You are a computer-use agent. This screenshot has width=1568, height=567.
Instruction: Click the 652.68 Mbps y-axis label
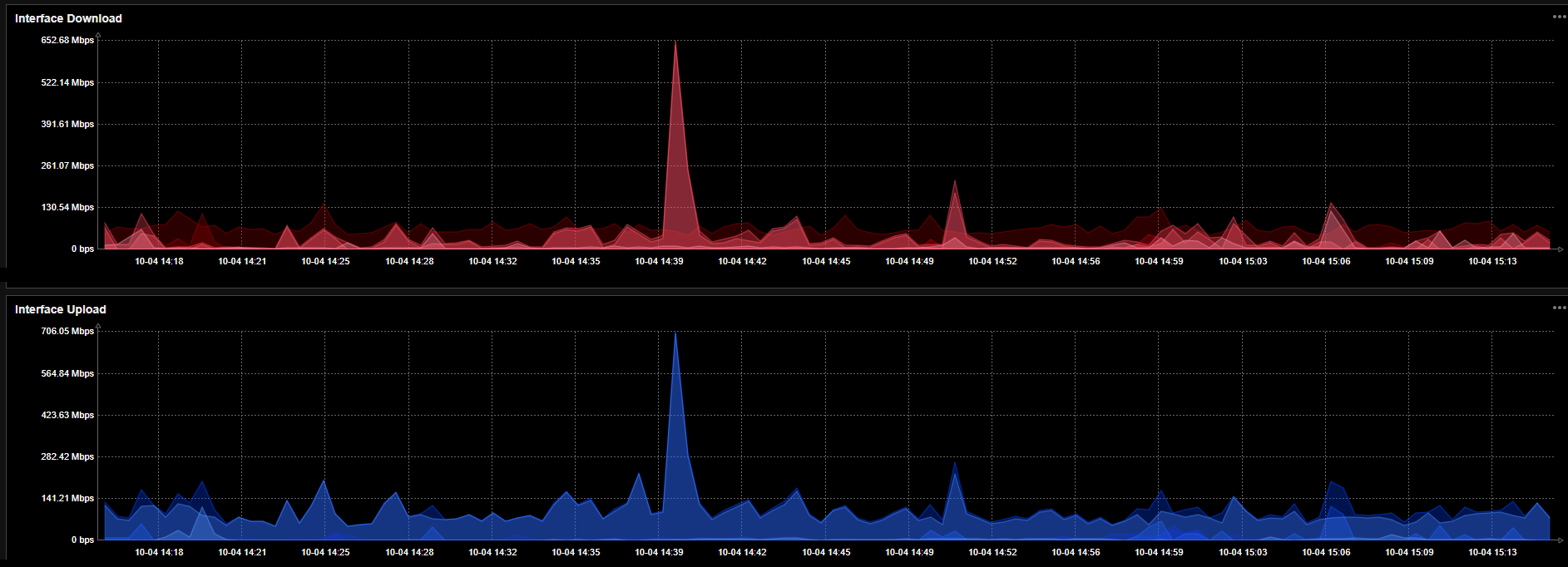tap(67, 40)
